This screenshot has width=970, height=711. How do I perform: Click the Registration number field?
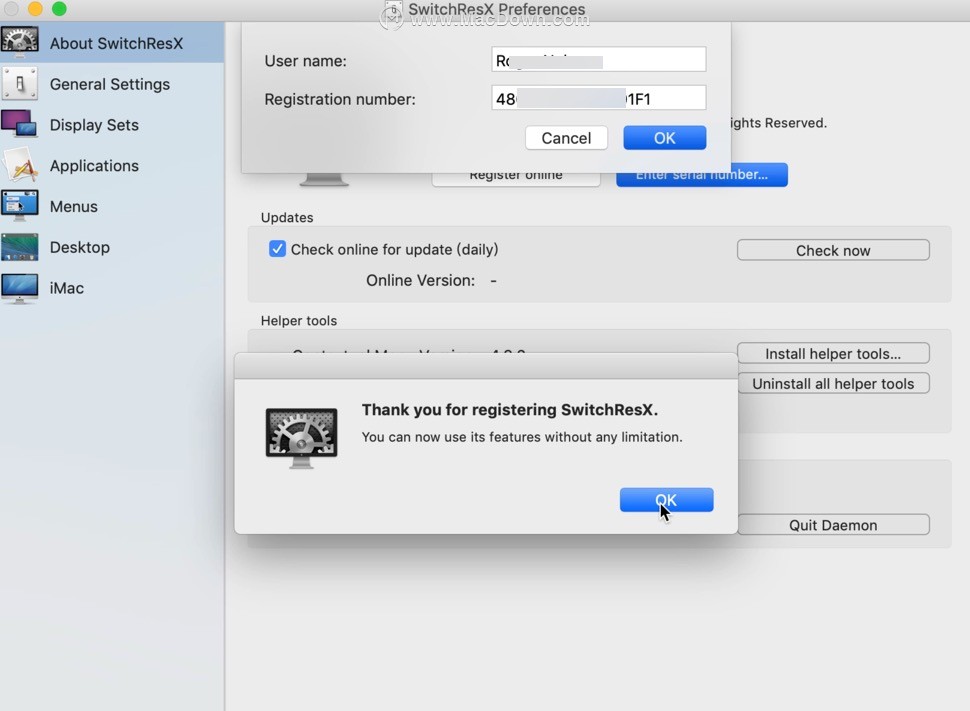click(598, 98)
